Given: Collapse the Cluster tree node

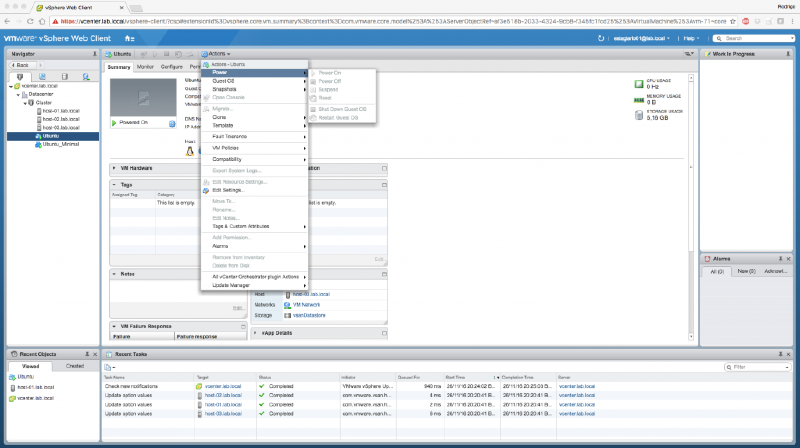Looking at the screenshot, I should tap(25, 103).
